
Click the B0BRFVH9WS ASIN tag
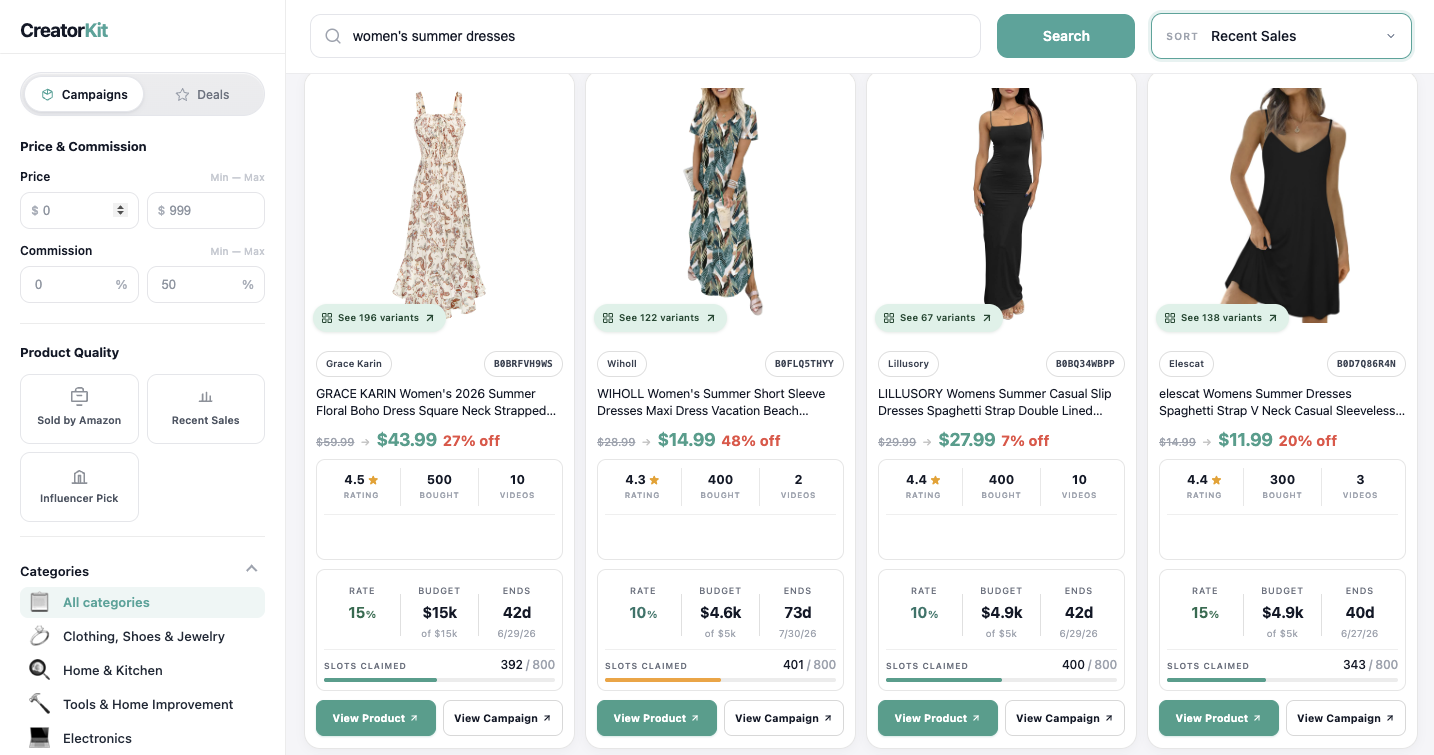[523, 363]
